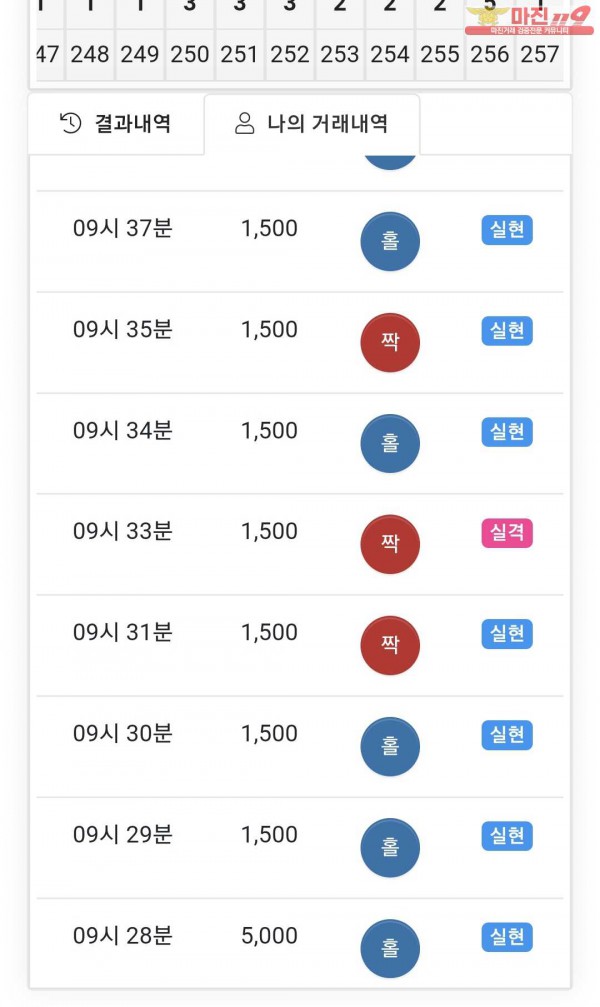Click the blue 홀 circle at 09시 37분
Viewport: 600px width, 1007px height.
390,242
